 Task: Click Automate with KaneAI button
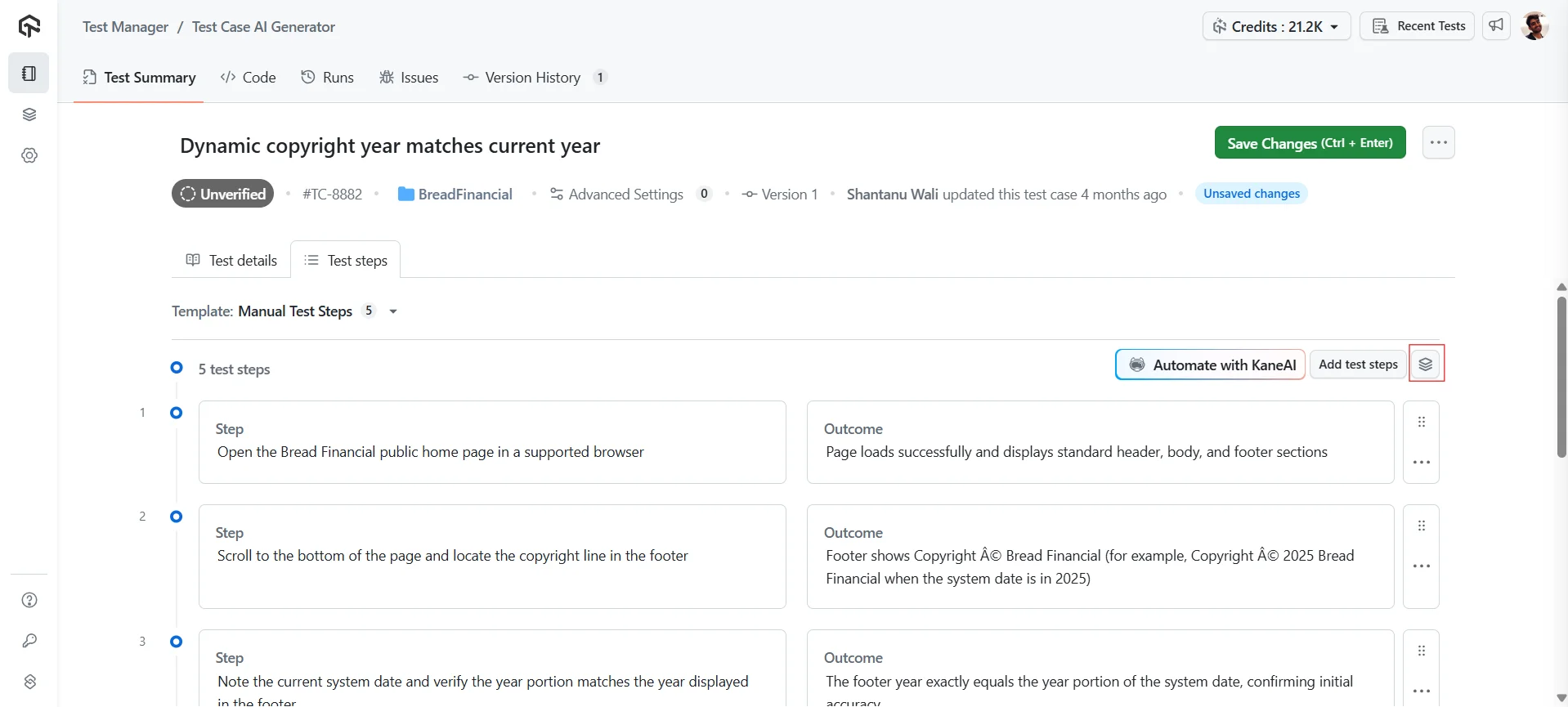[1210, 365]
